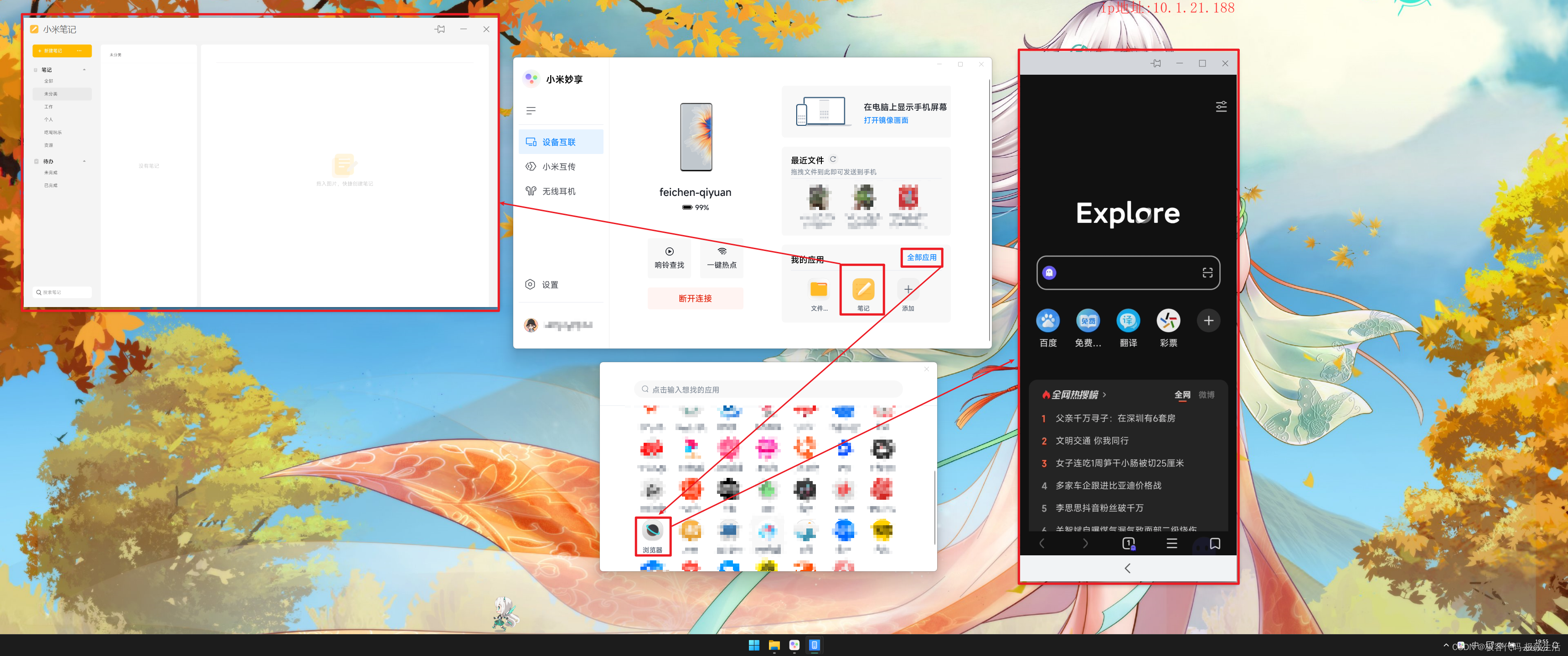
Task: Open the third recent file thumbnail
Action: tap(908, 198)
